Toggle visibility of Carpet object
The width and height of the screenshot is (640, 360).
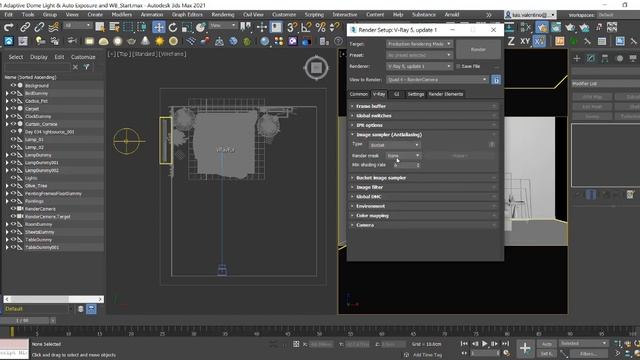pyautogui.click(x=13, y=109)
